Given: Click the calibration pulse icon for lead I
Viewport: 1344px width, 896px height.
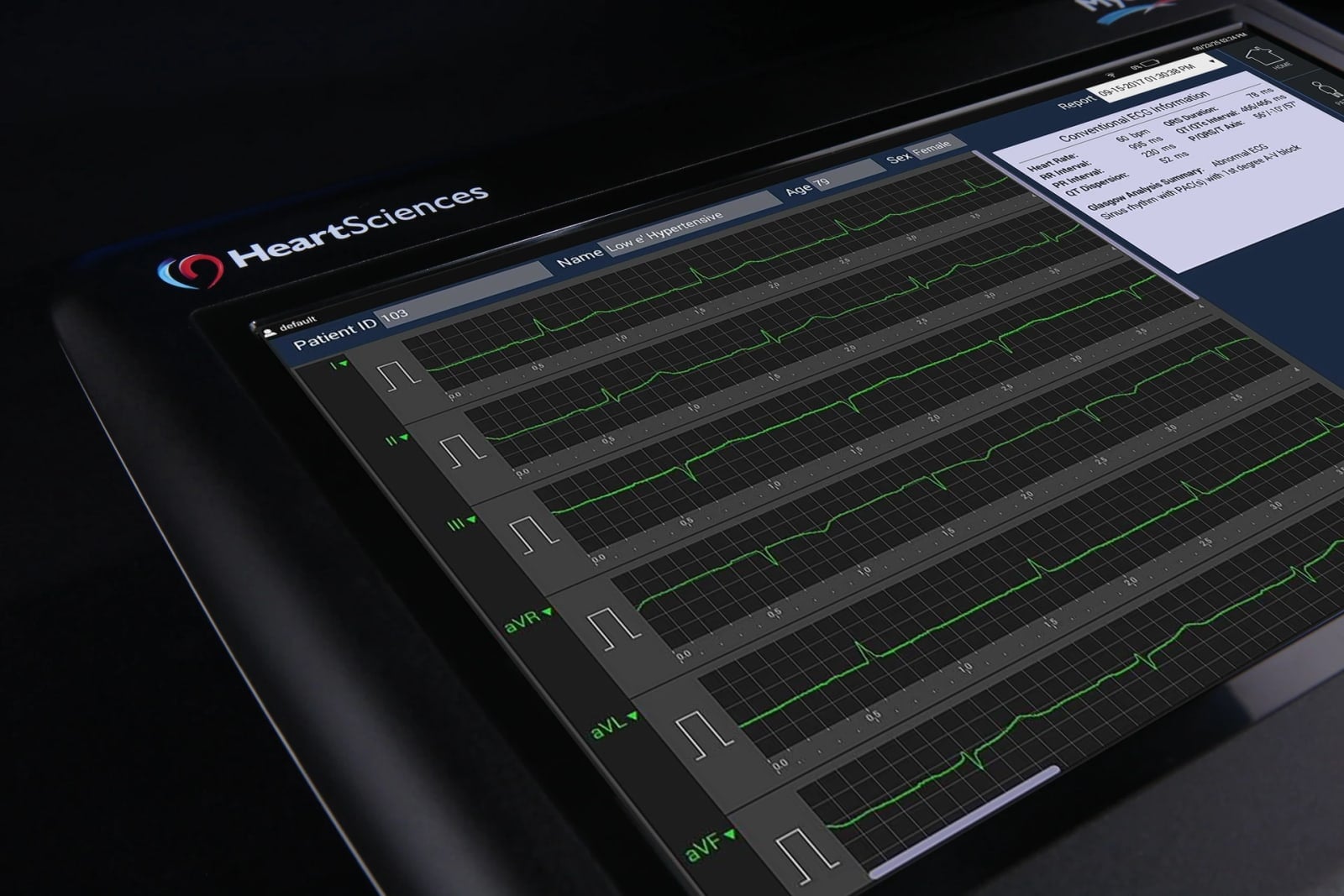Looking at the screenshot, I should [398, 375].
